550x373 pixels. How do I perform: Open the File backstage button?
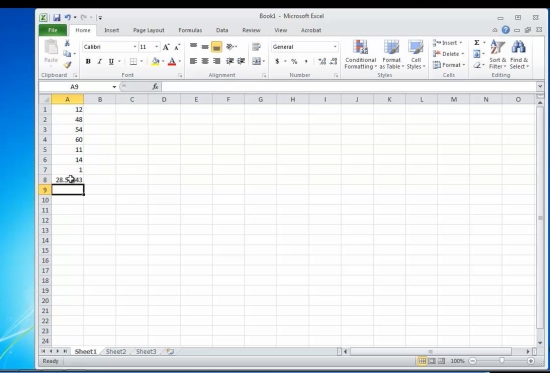[53, 30]
